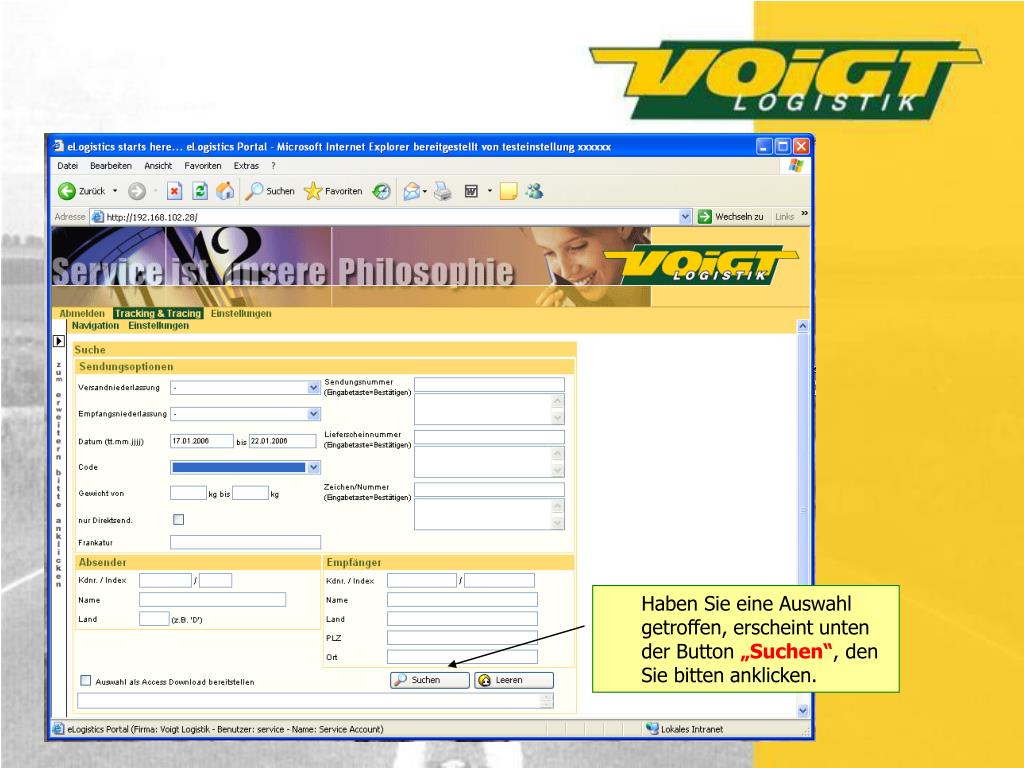1024x768 pixels.
Task: Click the Zeichen/Nummer input field
Action: click(x=489, y=489)
